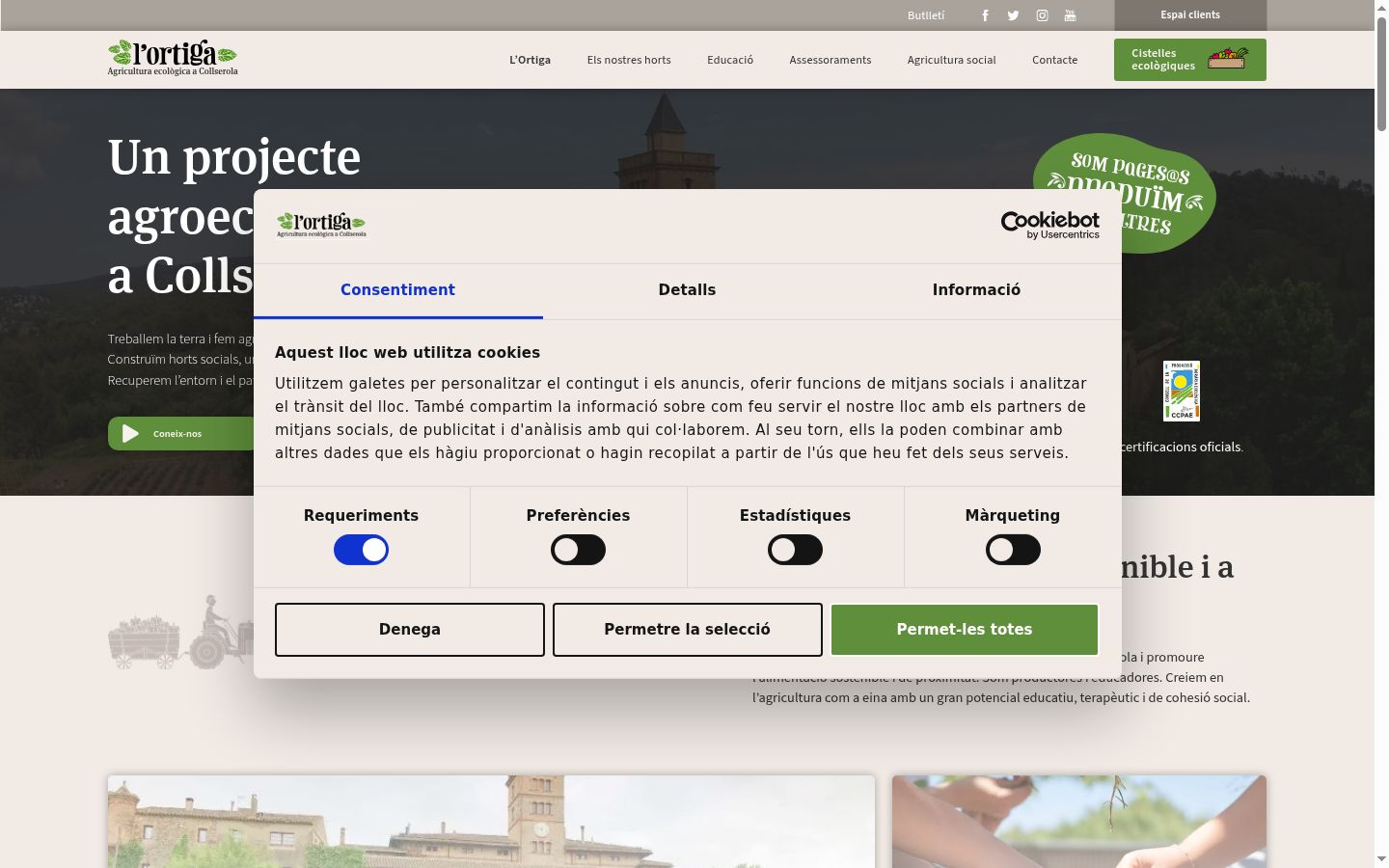Click the 'Aquest lloc web utilitza cookies' heading
Viewport: 1389px width, 868px height.
pos(407,353)
